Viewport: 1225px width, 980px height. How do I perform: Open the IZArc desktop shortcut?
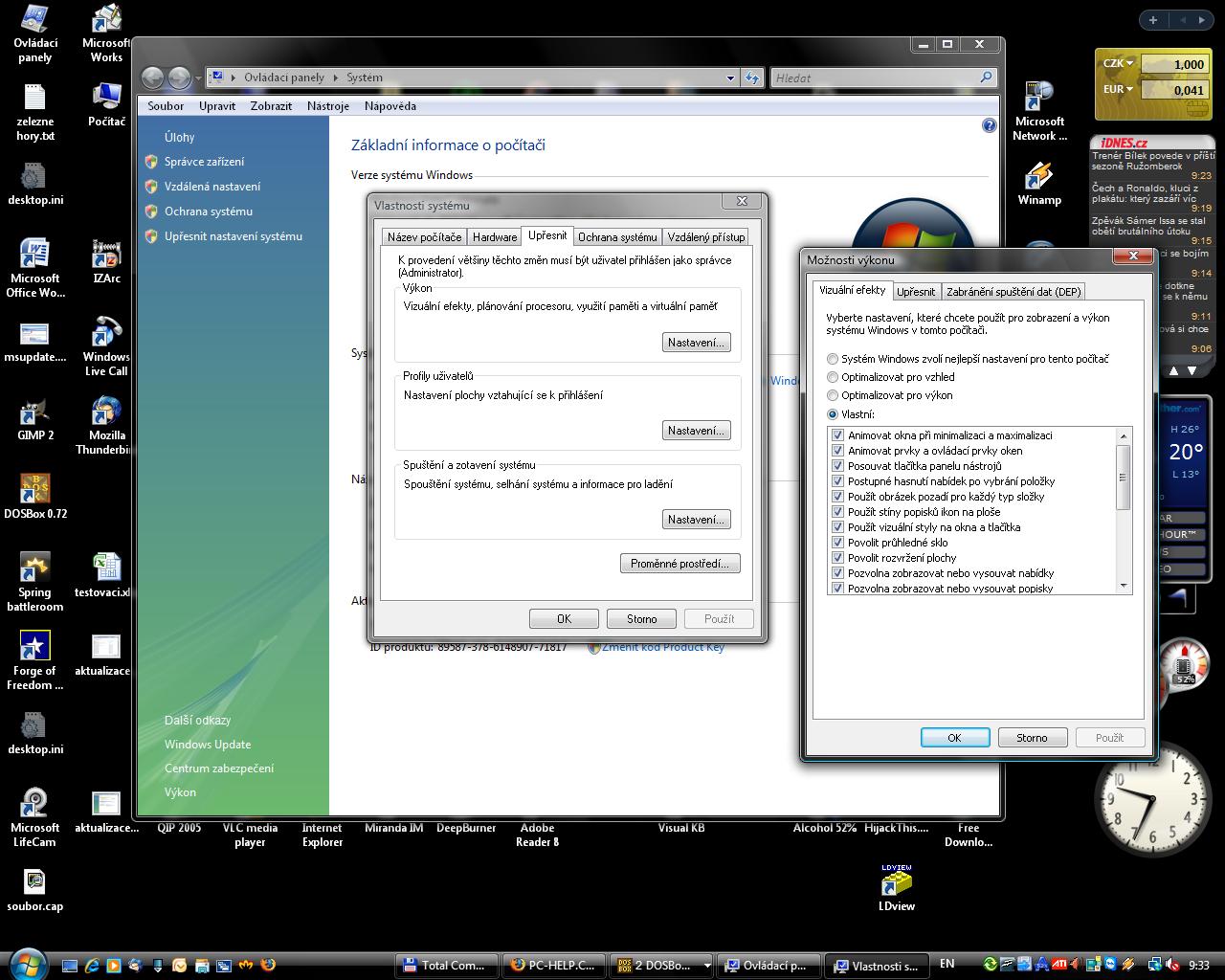(x=106, y=257)
